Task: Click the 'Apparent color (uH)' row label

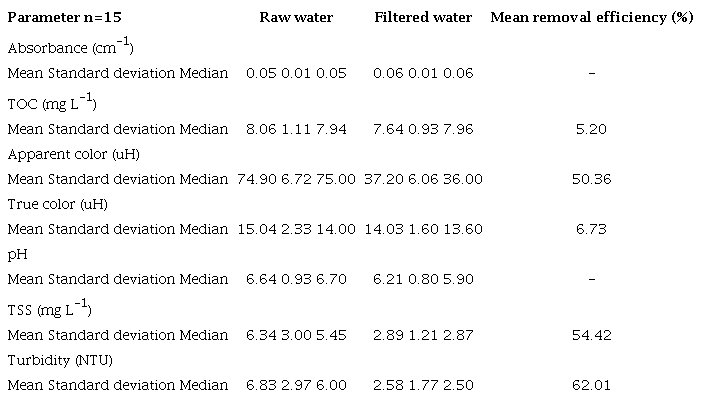Action: pyautogui.click(x=73, y=154)
